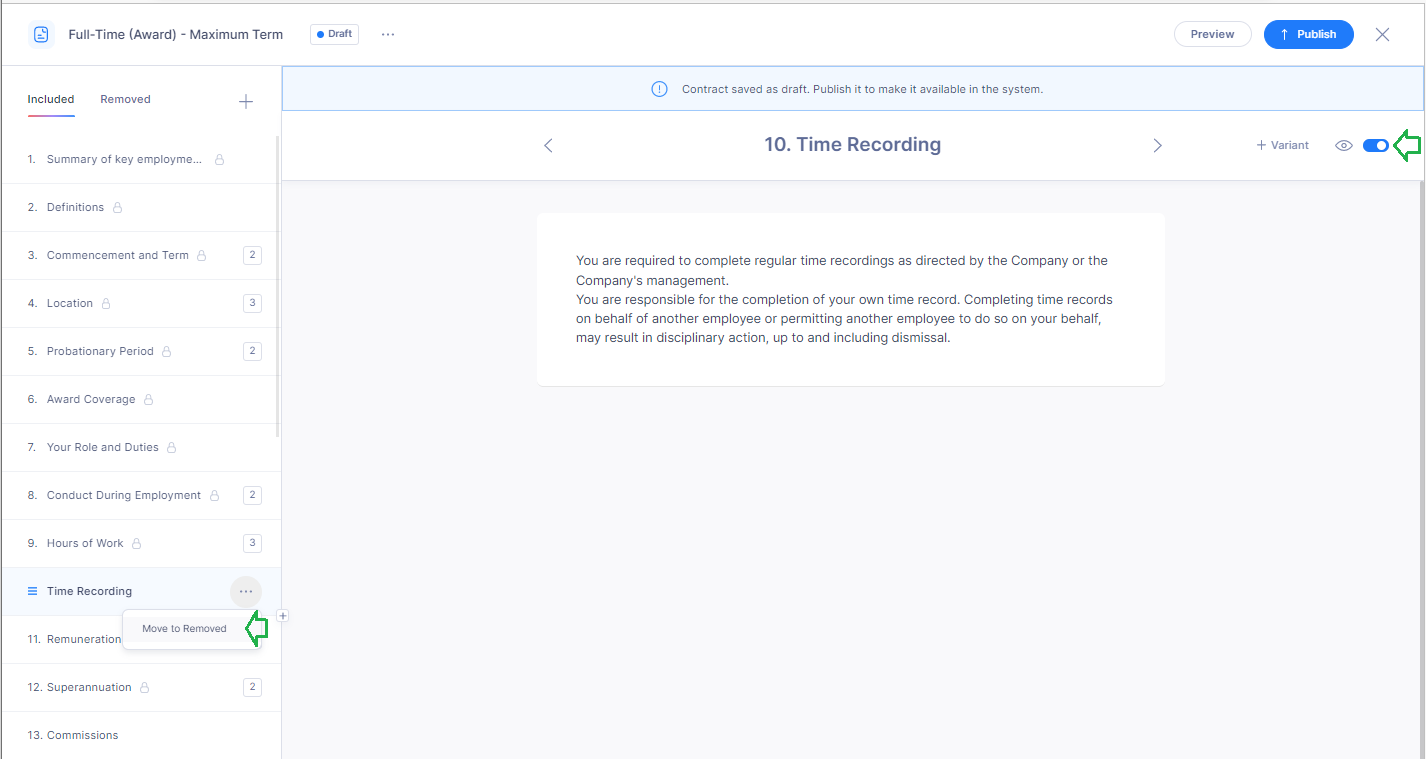1426x759 pixels.
Task: Click the clause list vertical scrollbar
Action: click(x=277, y=290)
